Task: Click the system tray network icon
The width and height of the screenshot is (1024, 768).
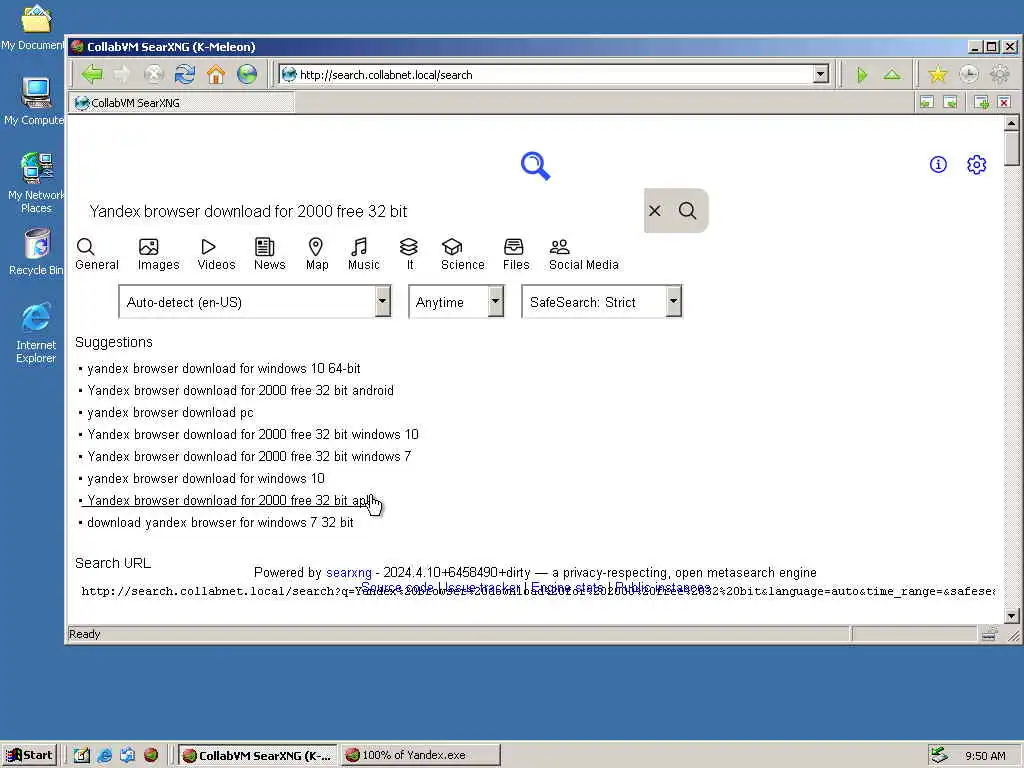Action: (x=939, y=755)
